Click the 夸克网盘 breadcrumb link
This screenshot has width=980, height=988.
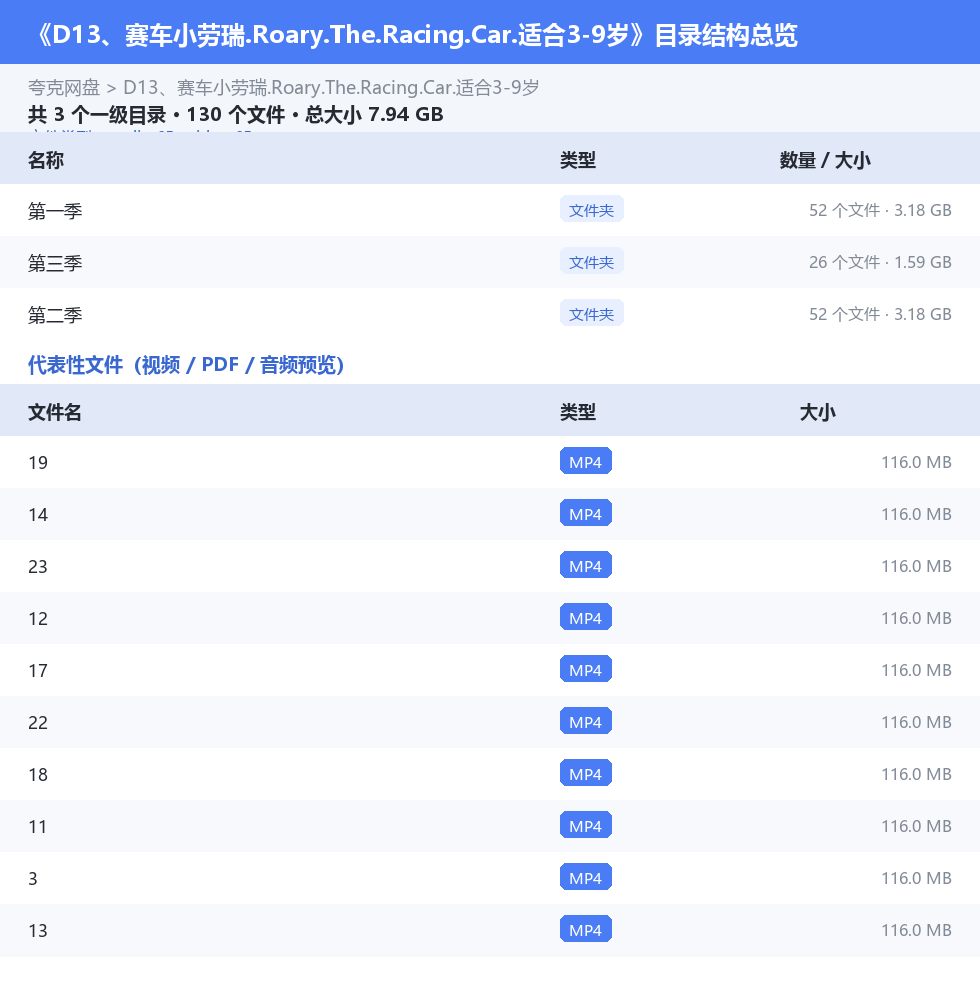coord(64,88)
